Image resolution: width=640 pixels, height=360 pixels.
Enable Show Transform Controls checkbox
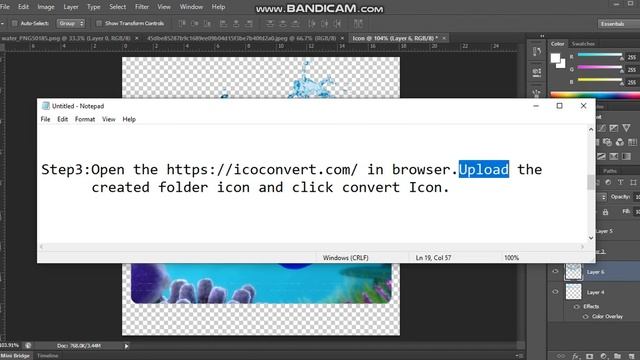coord(99,23)
